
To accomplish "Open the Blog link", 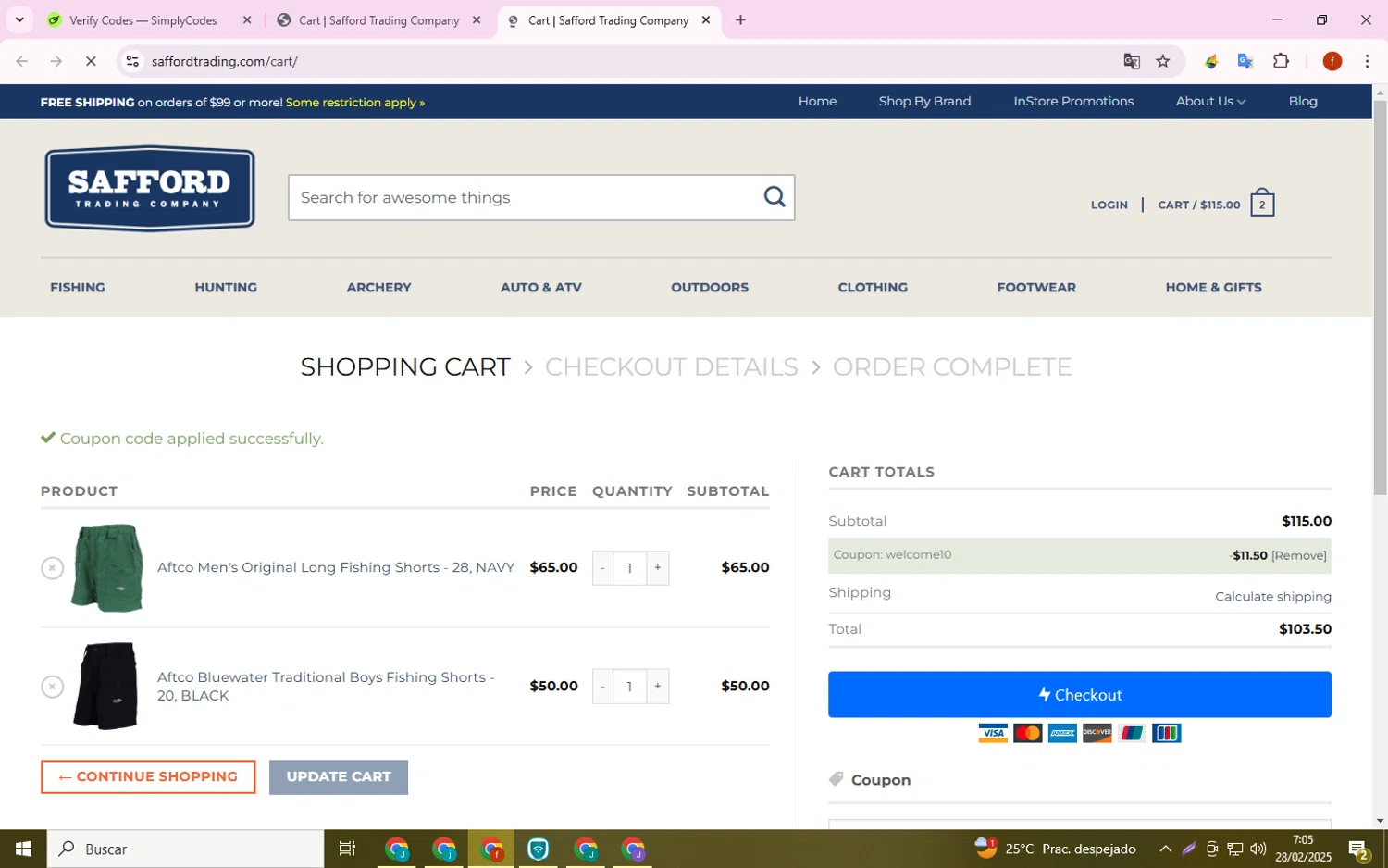I will pos(1303,101).
